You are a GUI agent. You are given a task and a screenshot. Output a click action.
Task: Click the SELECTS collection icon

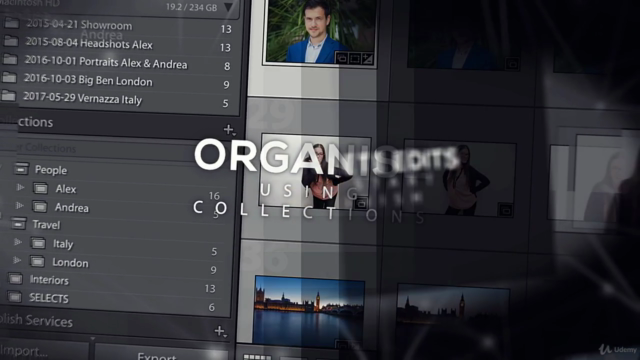coord(15,297)
